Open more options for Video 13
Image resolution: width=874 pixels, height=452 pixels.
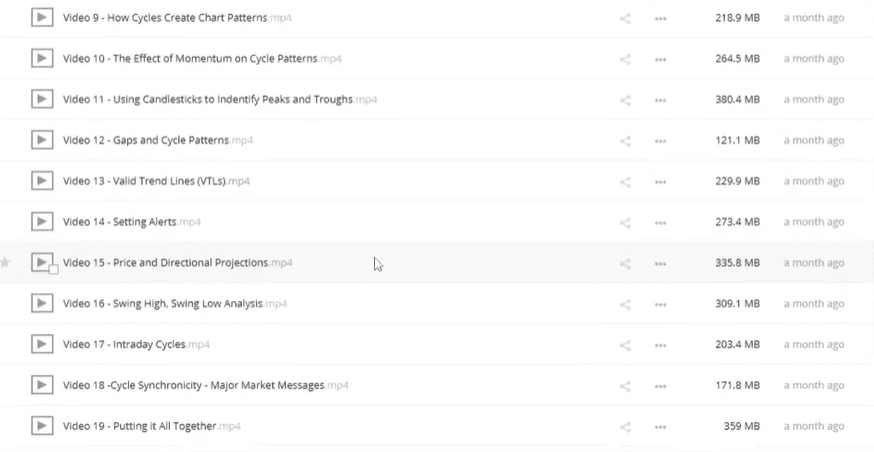(x=661, y=182)
